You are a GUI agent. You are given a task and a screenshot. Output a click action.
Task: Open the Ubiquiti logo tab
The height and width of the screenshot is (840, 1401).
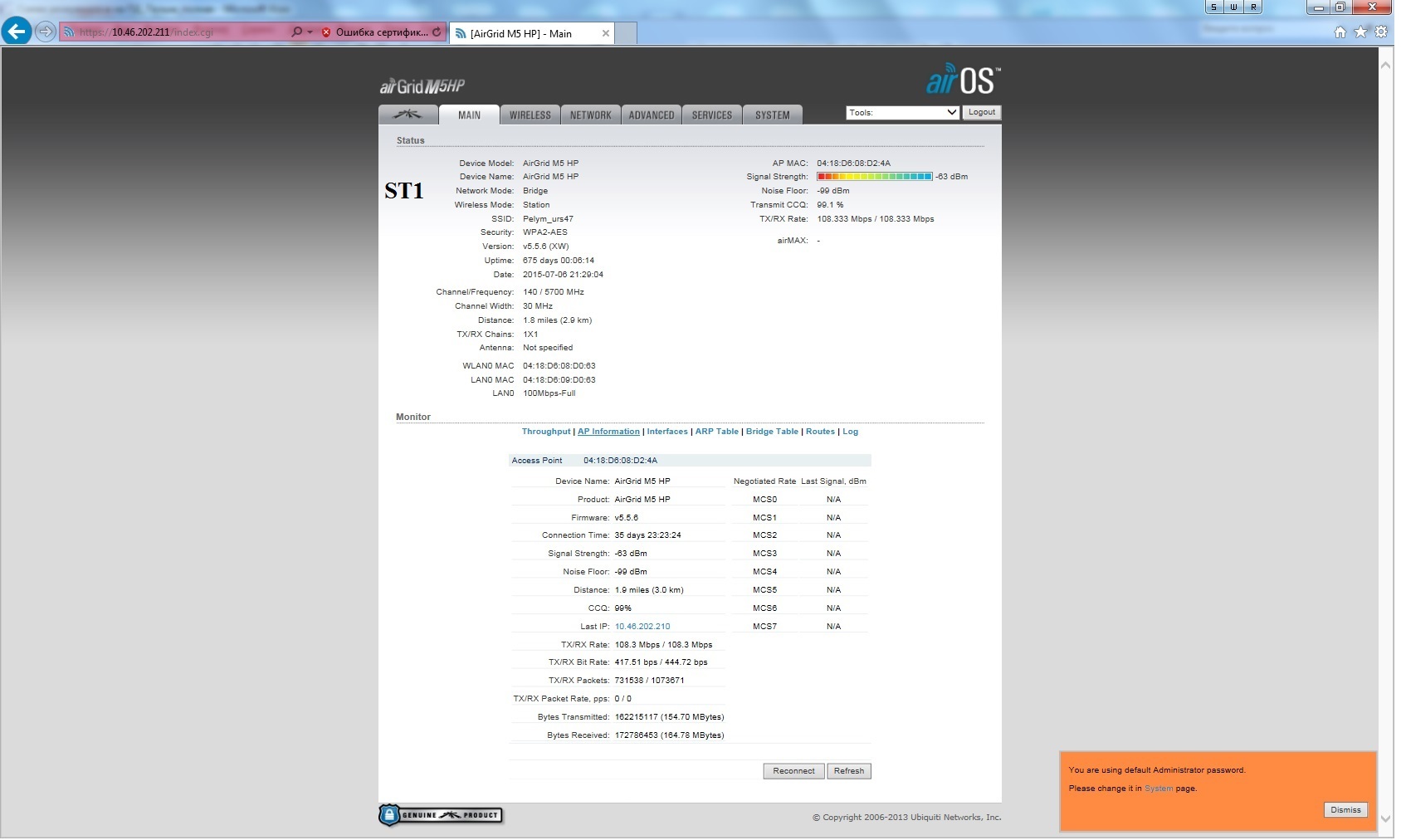(408, 115)
